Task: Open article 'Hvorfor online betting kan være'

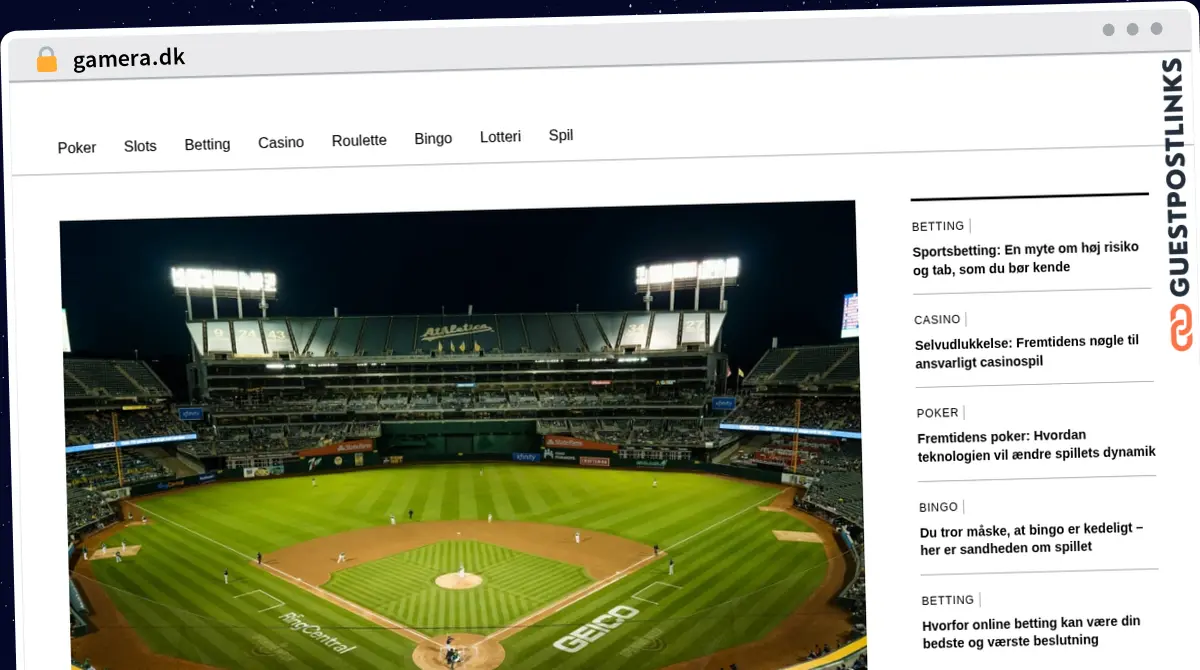Action: coord(1032,632)
